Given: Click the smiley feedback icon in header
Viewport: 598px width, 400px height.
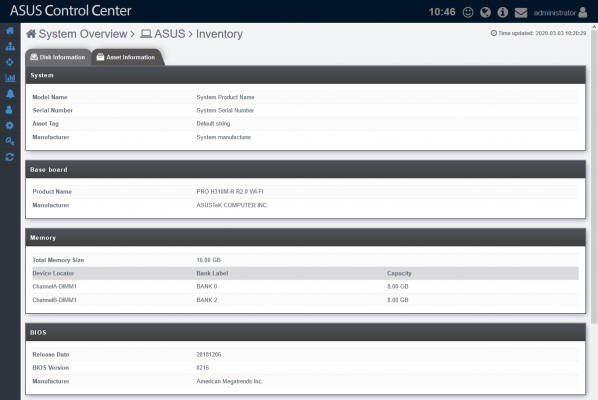Looking at the screenshot, I should pos(468,13).
